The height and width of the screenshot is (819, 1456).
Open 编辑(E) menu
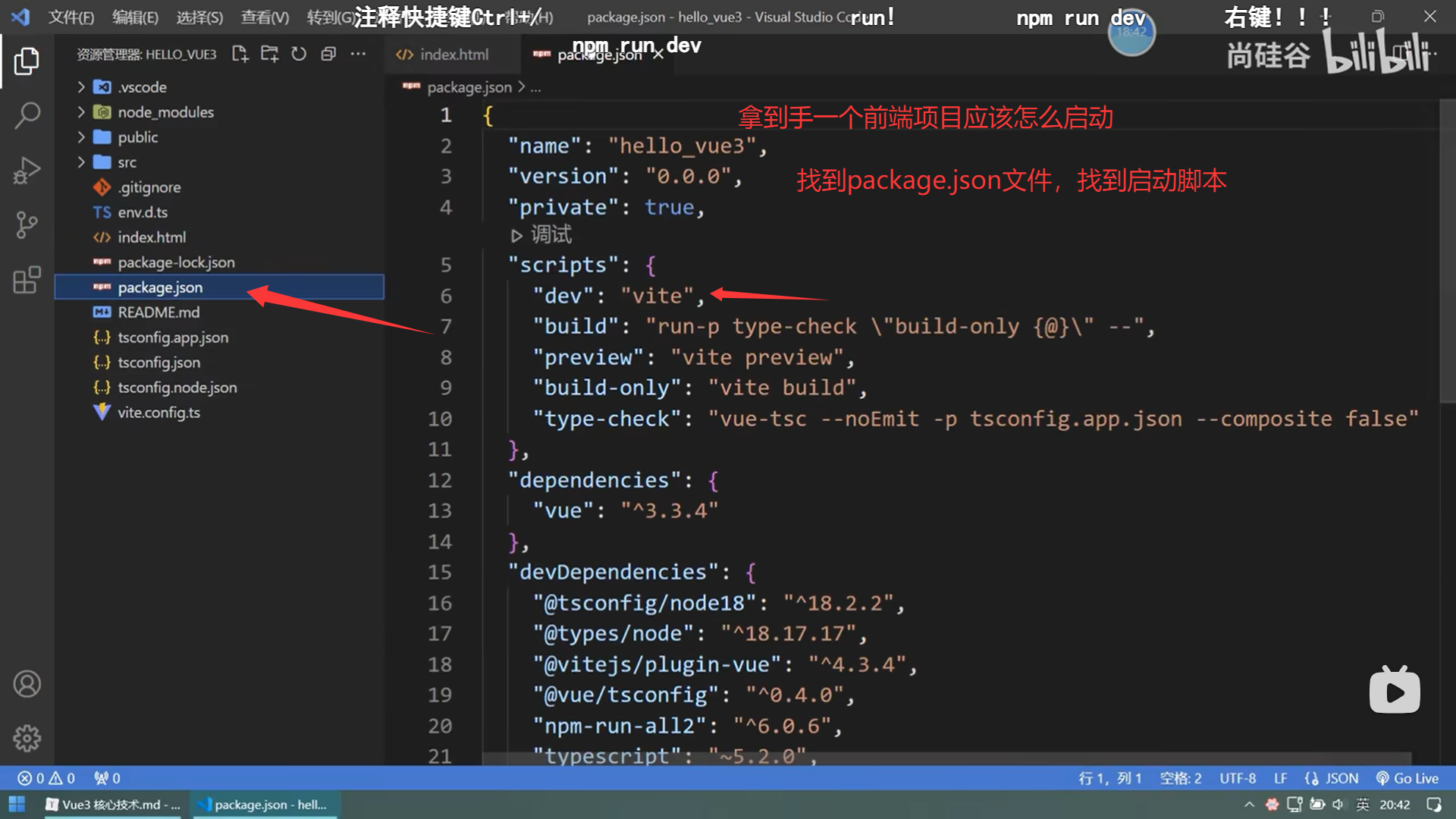pos(135,17)
